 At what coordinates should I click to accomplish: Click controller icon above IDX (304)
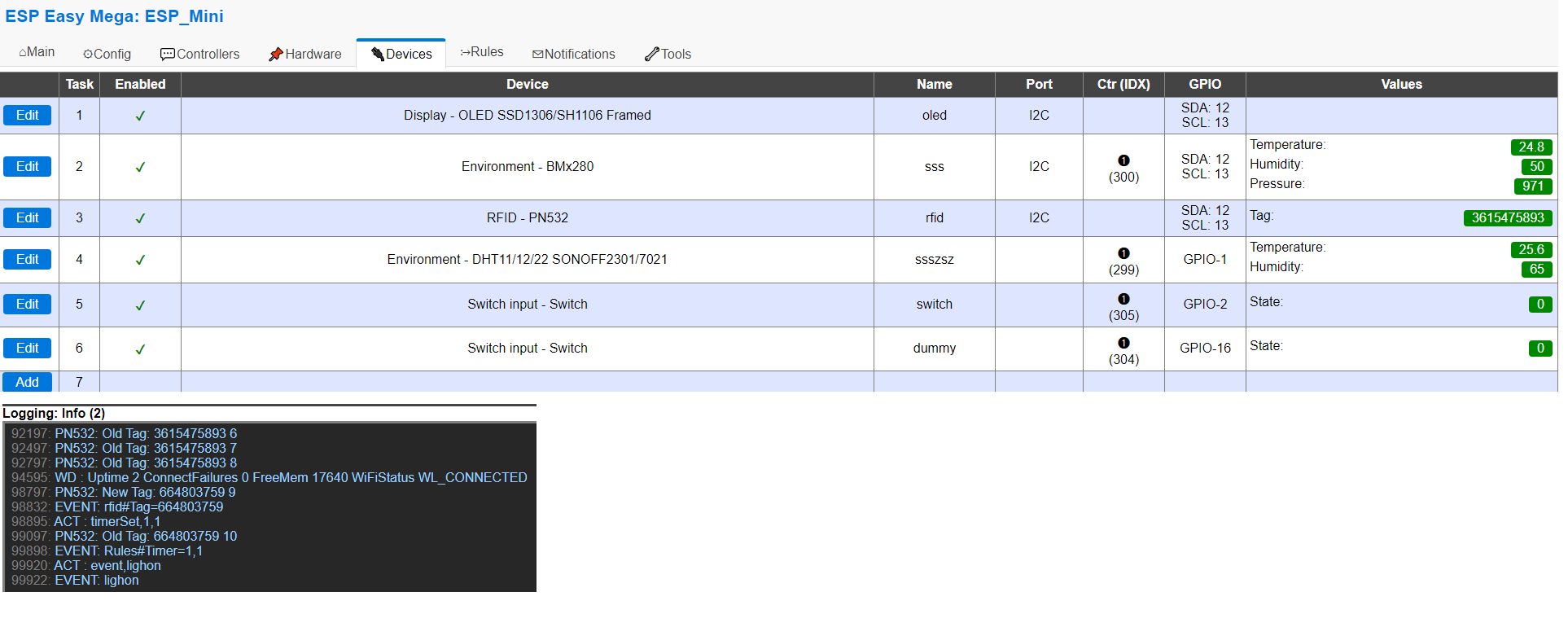pyautogui.click(x=1123, y=343)
